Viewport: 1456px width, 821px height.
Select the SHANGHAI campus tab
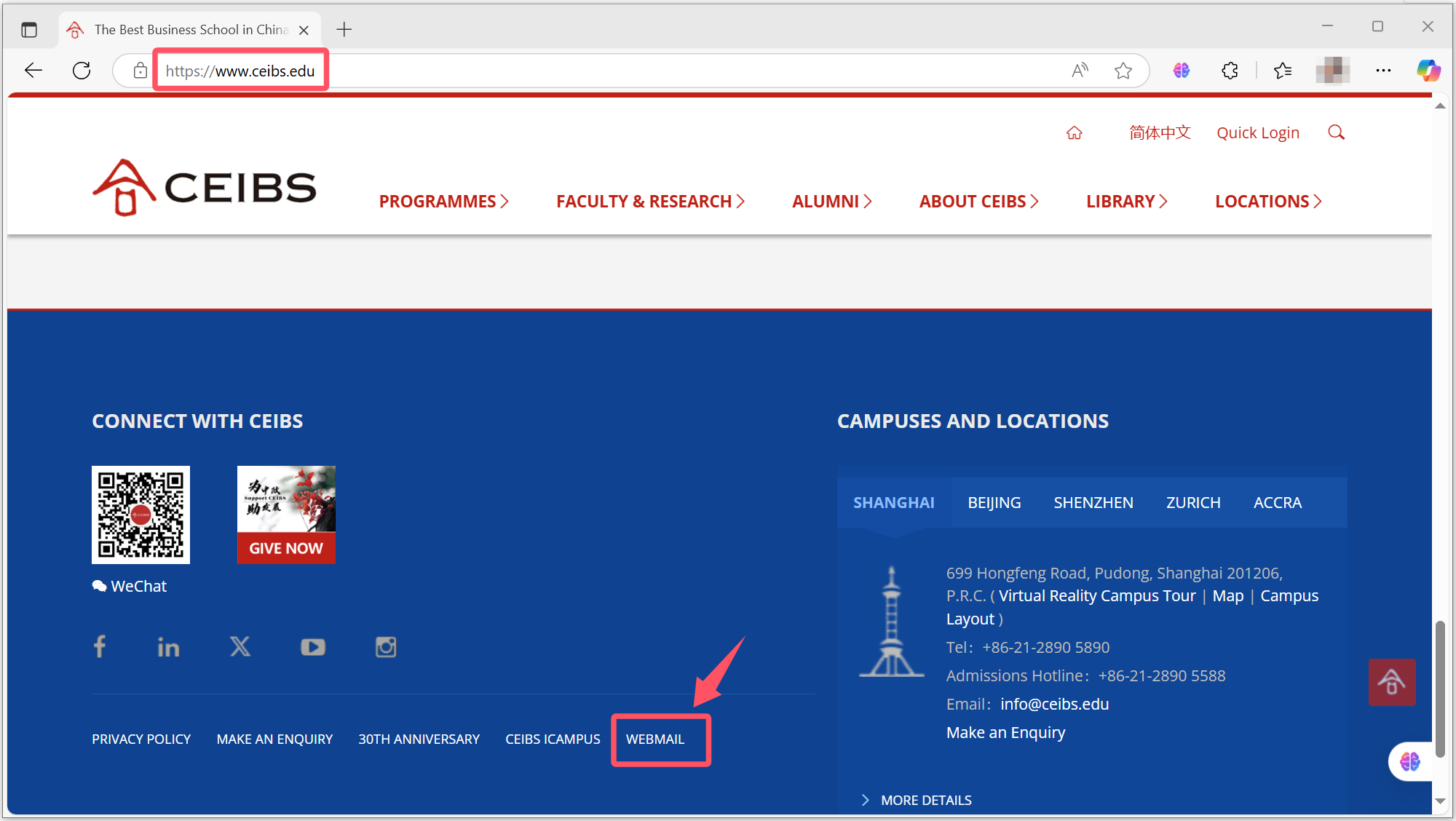894,503
